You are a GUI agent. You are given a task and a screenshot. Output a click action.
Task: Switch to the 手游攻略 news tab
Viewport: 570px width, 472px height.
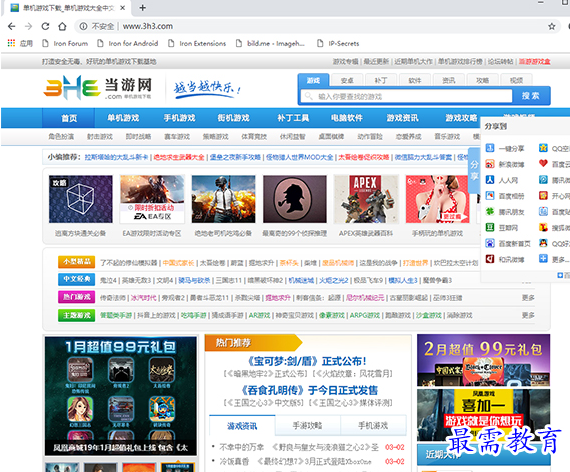click(x=308, y=425)
